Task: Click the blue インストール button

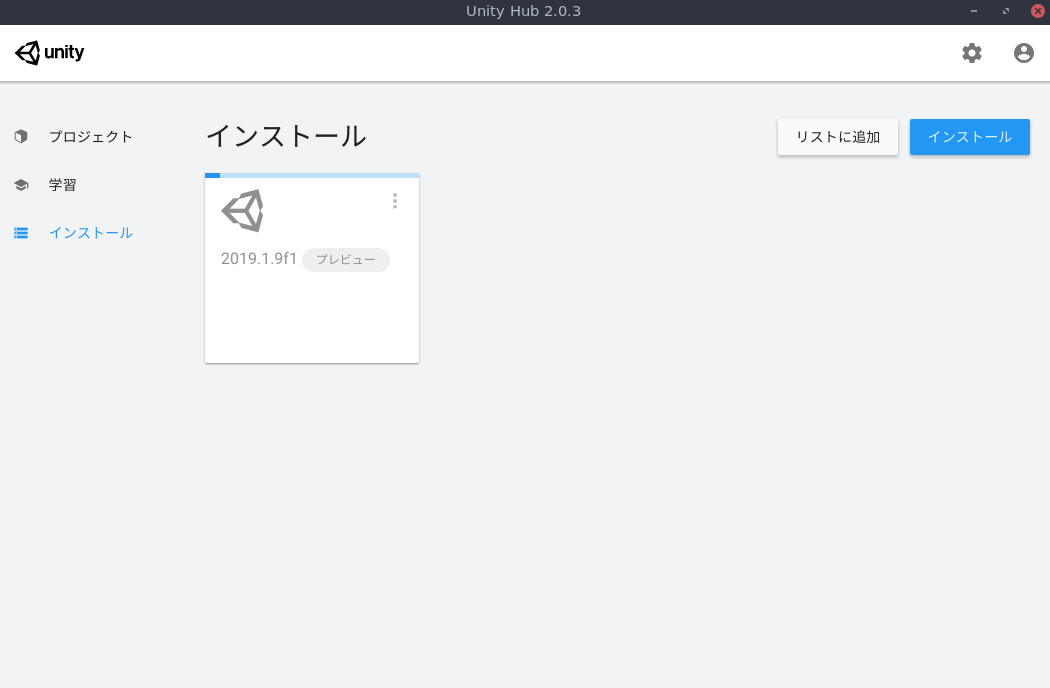Action: click(x=969, y=137)
